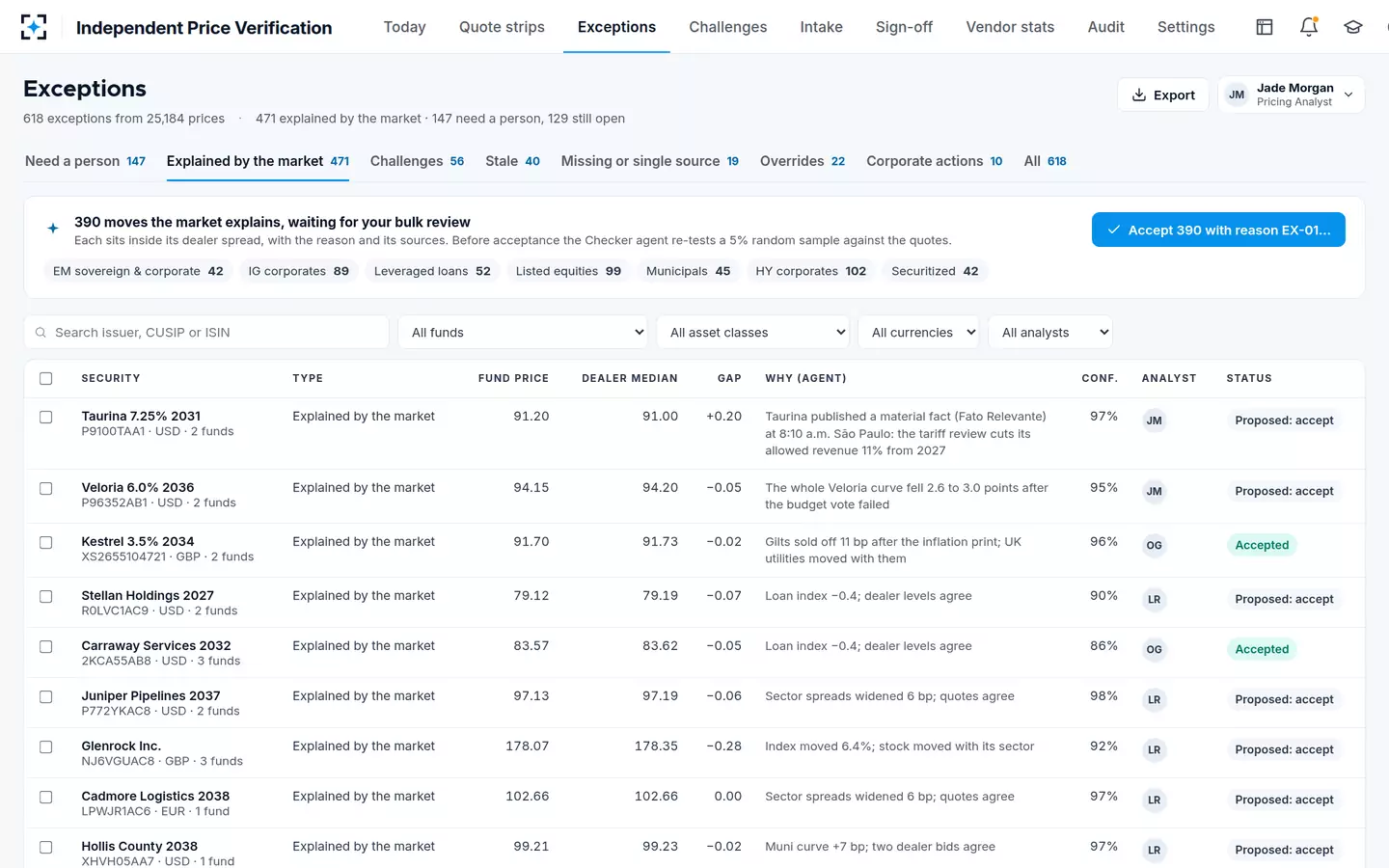The image size is (1389, 868).
Task: Click the LR analyst badge on Stellan Holdings row
Action: pos(1154,600)
